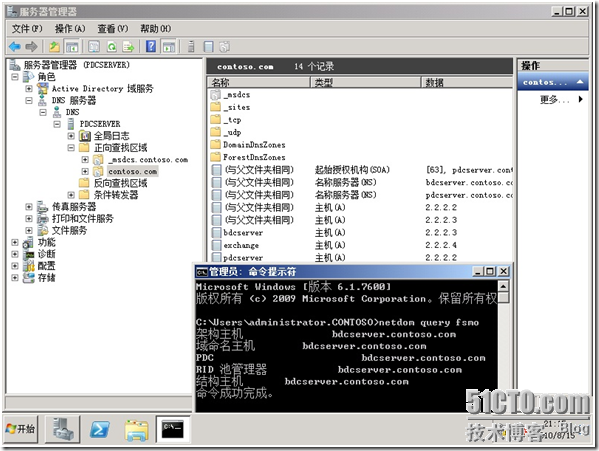Sort records by 名称 column header
This screenshot has height=451, width=599.
click(259, 82)
